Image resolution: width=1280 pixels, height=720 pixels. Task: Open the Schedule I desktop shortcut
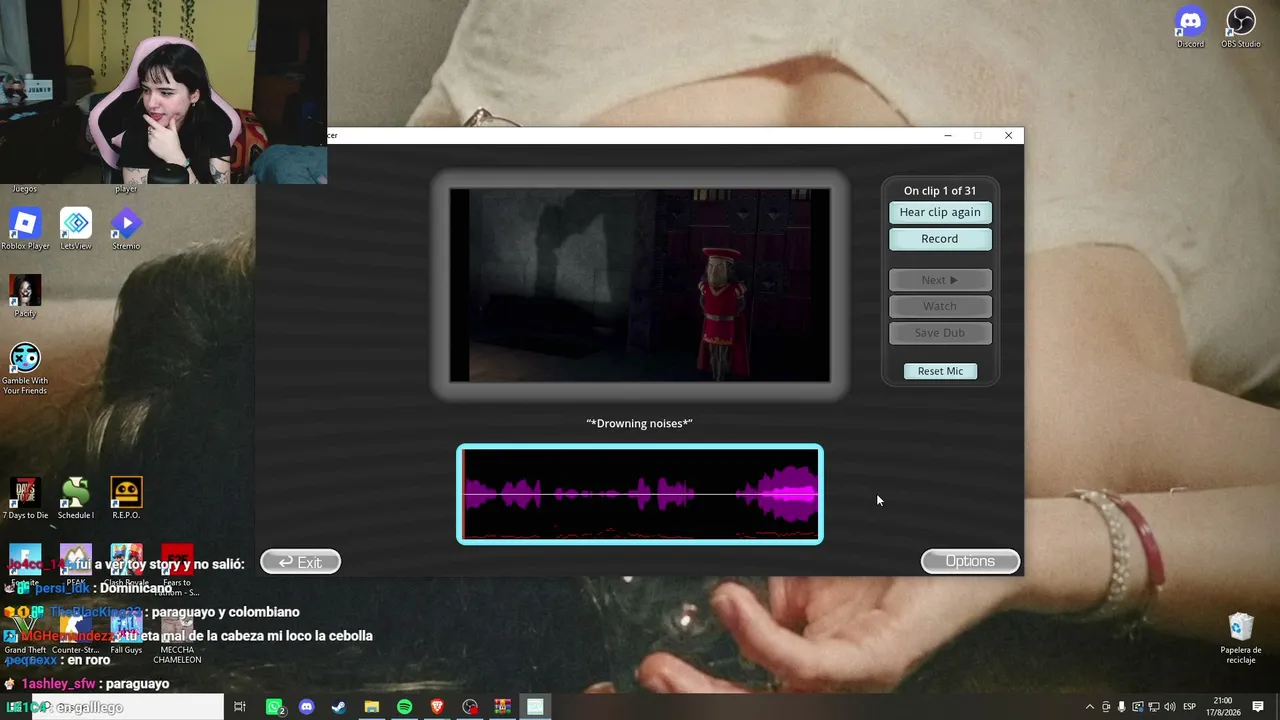tap(76, 498)
